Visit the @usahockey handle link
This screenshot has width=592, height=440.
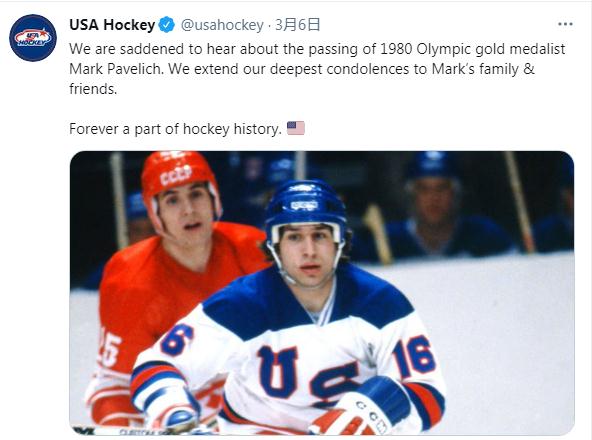point(222,25)
